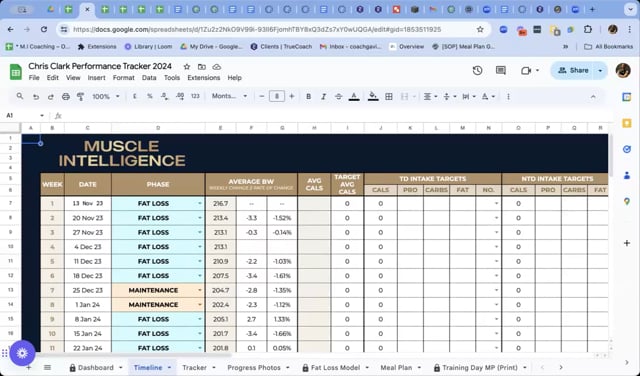This screenshot has width=640, height=376.
Task: Click the Meet camera icon
Action: (x=526, y=71)
